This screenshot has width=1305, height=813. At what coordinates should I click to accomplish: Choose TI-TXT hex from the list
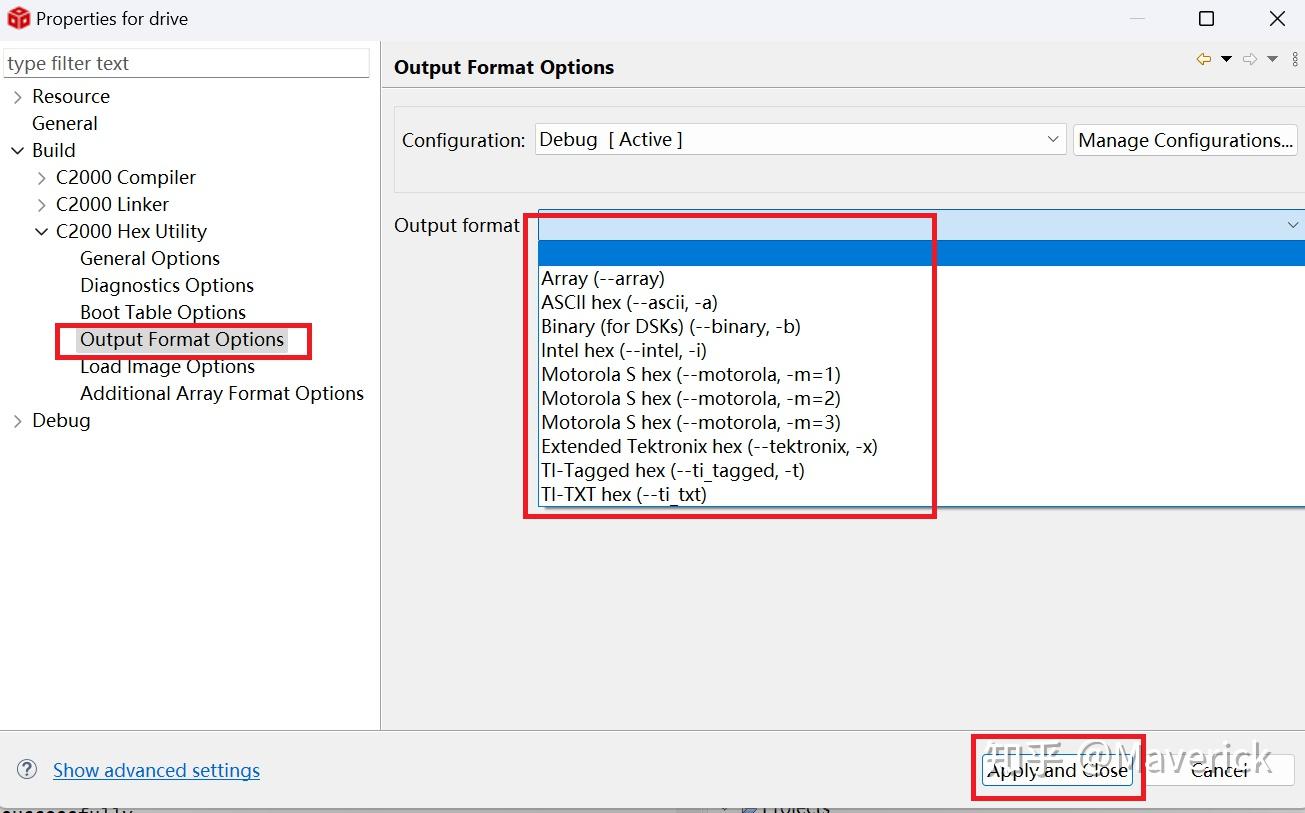(624, 495)
